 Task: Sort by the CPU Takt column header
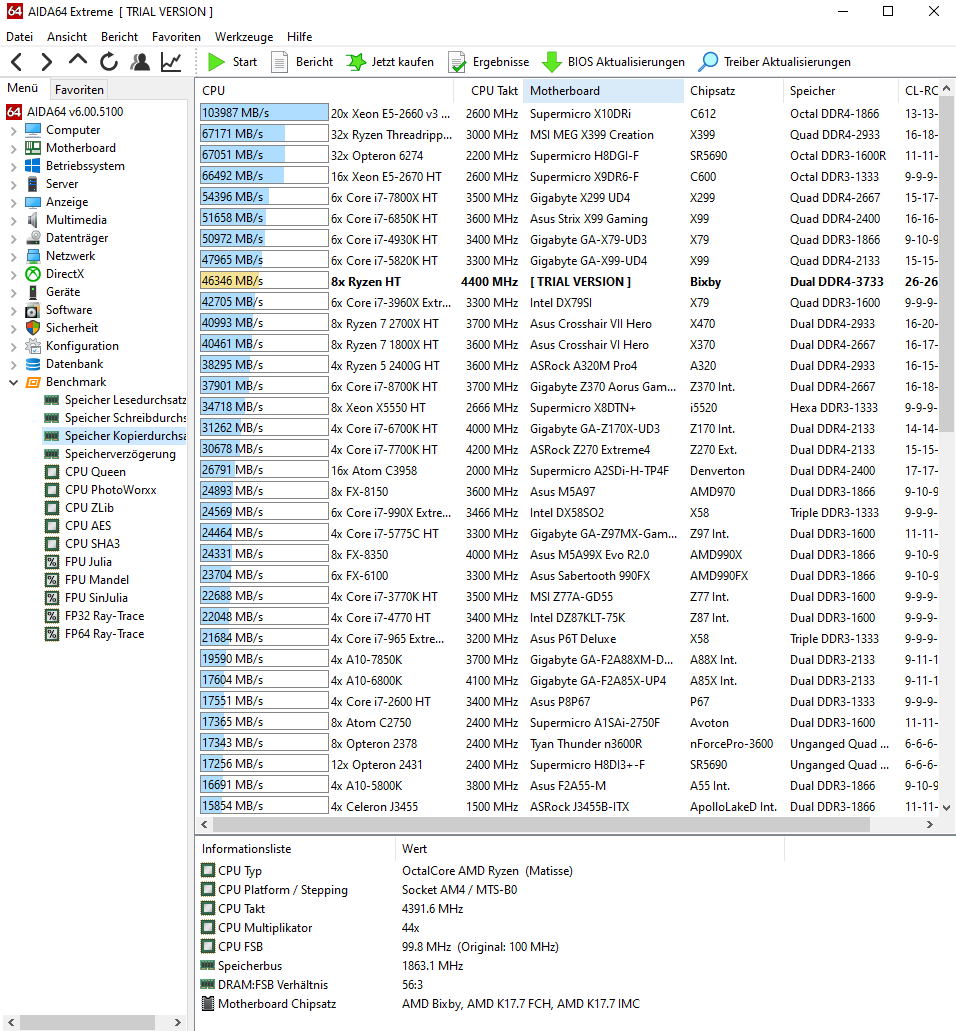[x=489, y=91]
